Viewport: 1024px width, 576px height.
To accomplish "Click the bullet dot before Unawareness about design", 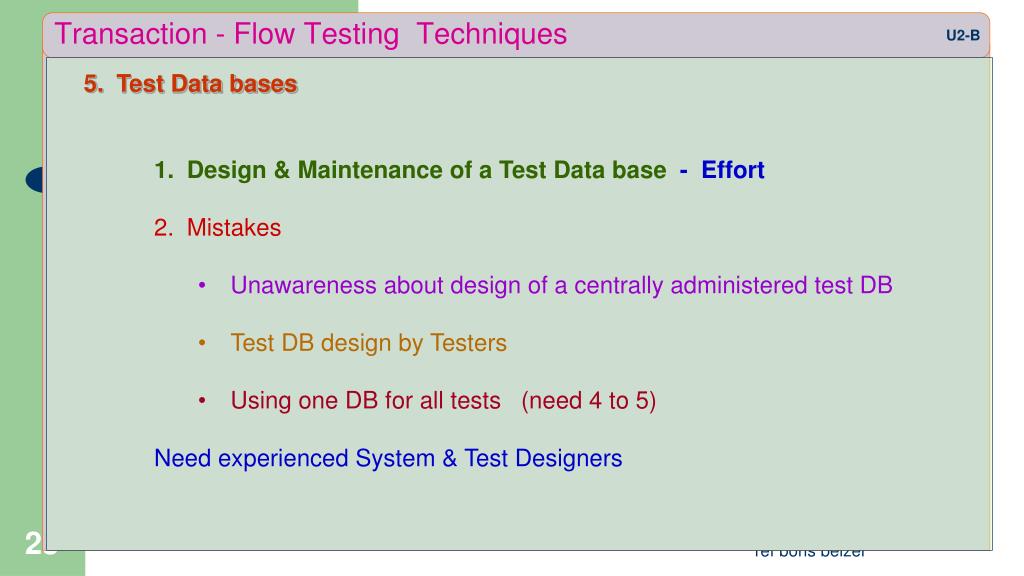I will coord(202,285).
